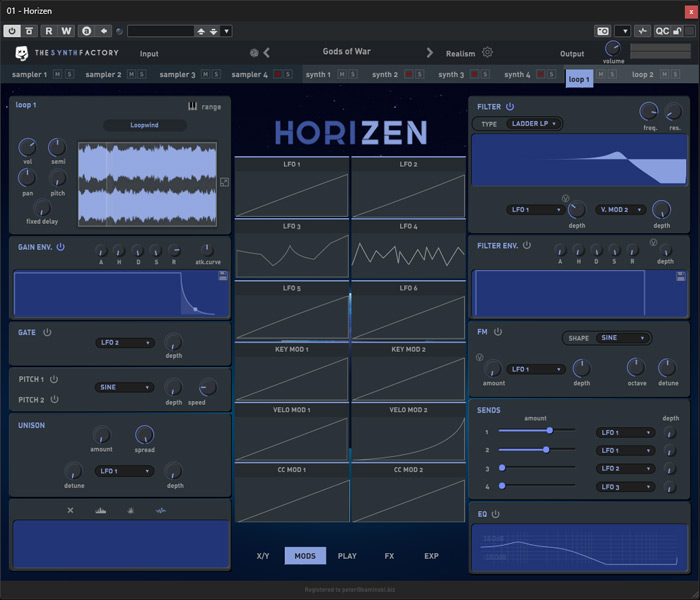The image size is (700, 600).
Task: Click the camera snapshot icon in host toolbar
Action: tap(603, 31)
